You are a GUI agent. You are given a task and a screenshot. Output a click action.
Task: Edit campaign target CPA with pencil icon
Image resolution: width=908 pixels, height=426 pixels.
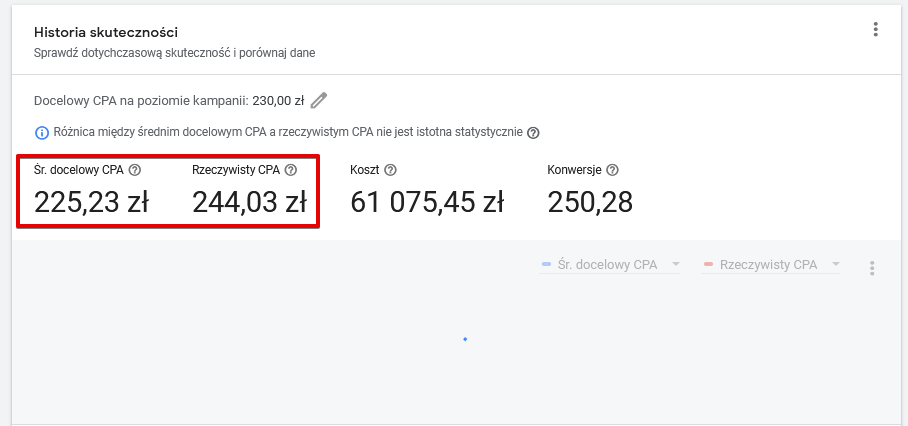[318, 101]
